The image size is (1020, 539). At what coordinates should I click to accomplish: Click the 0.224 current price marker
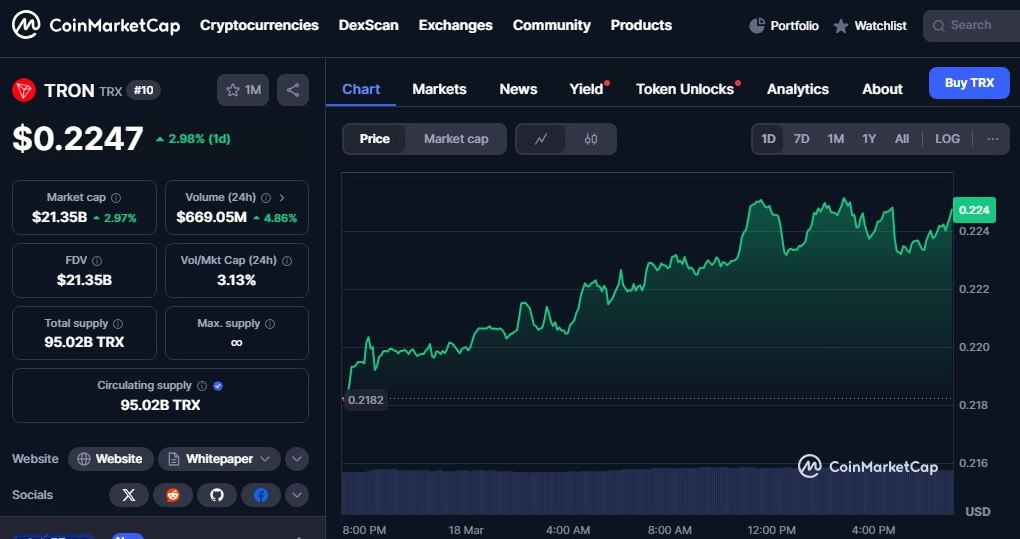tap(974, 209)
